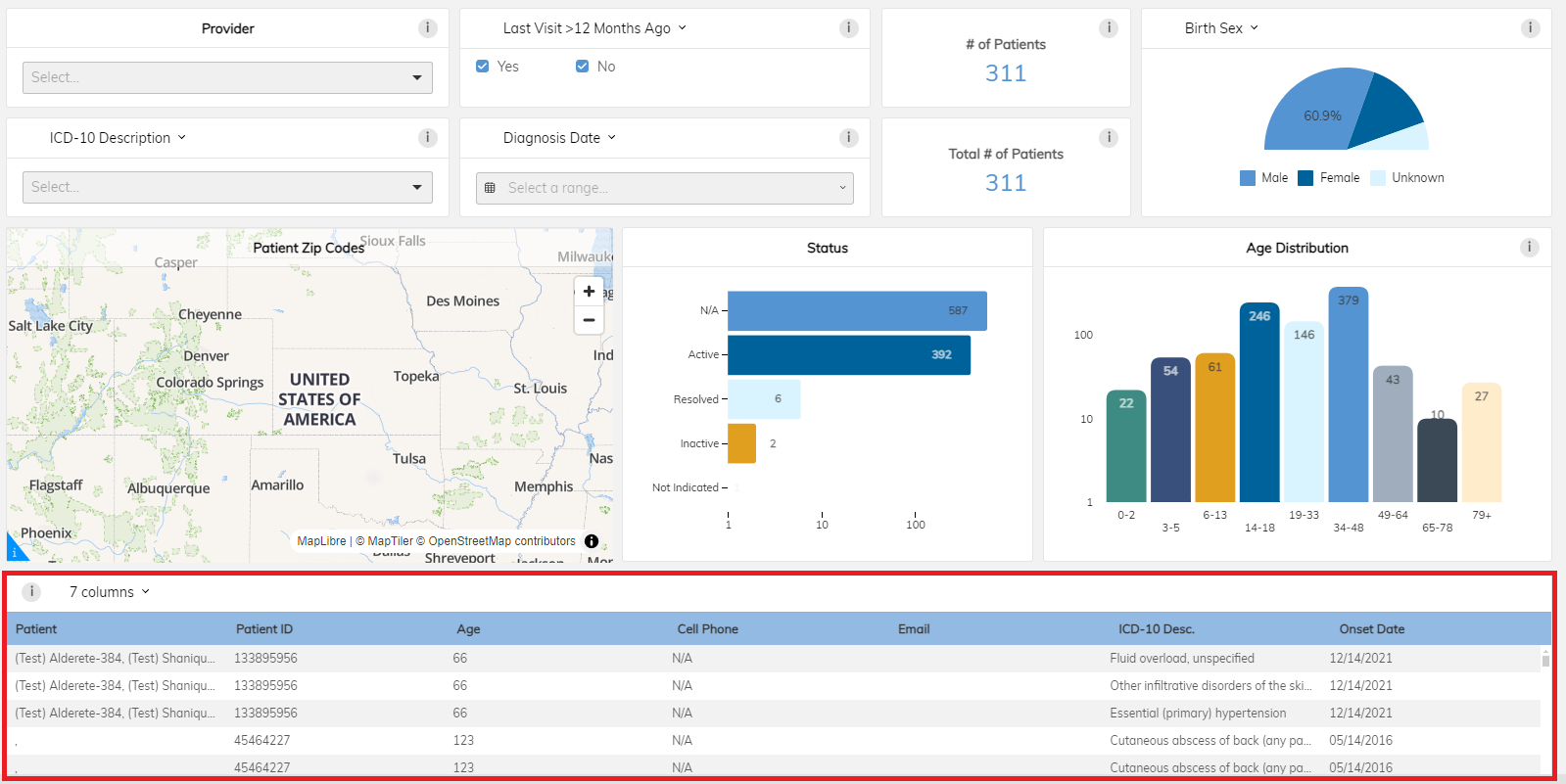1566x784 pixels.
Task: Open info icon on Total # of Patients card
Action: [1109, 138]
